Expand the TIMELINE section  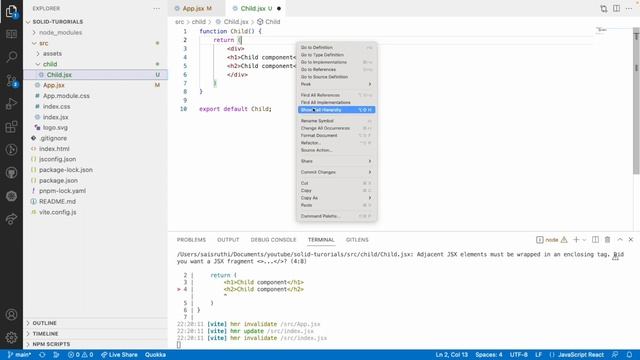tap(45, 333)
